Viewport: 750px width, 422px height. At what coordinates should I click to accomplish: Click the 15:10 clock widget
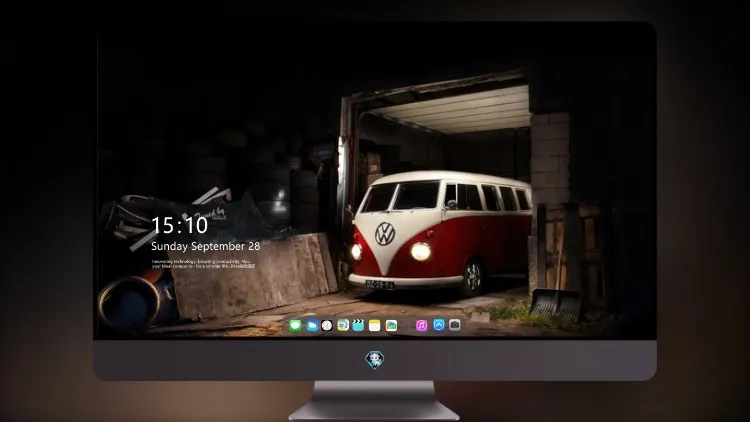[179, 225]
